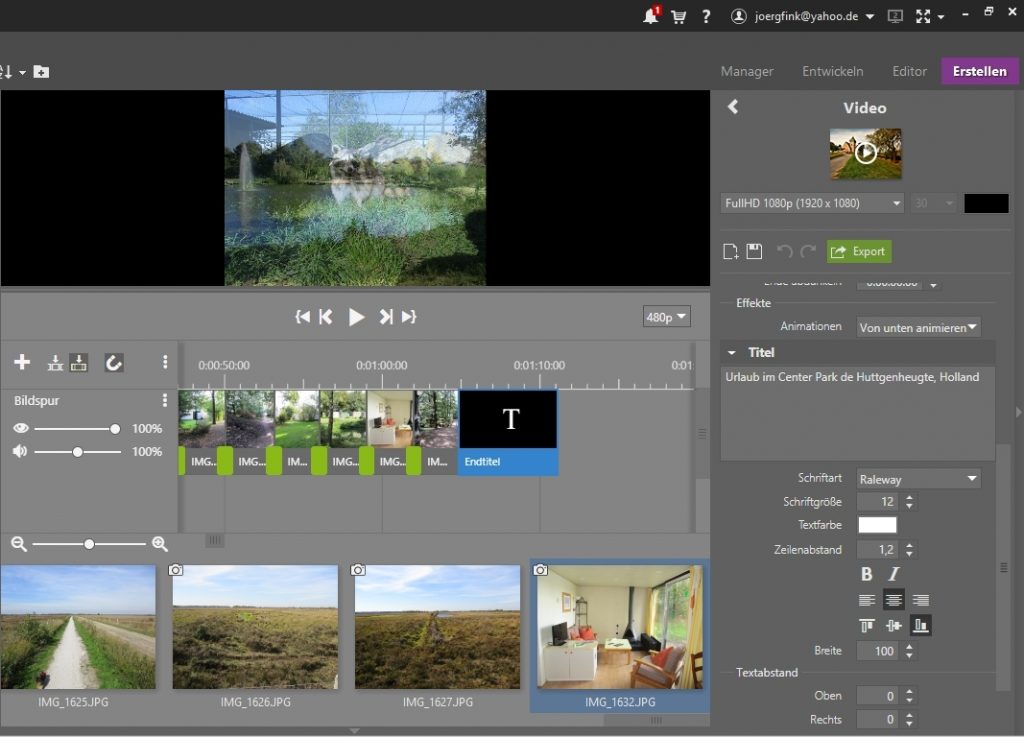Align title text left
The height and width of the screenshot is (737, 1024).
click(867, 600)
